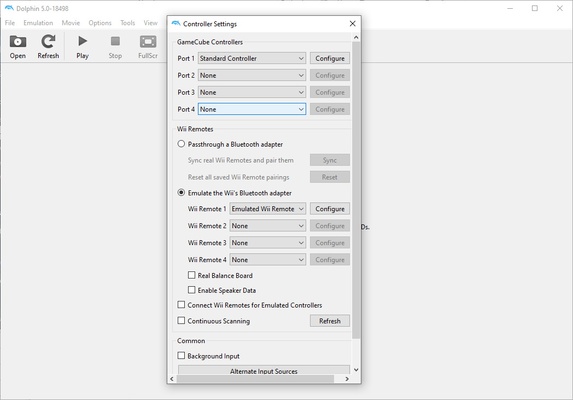This screenshot has width=573, height=400.
Task: Toggle fullscreen with the FullScr icon
Action: 148,47
